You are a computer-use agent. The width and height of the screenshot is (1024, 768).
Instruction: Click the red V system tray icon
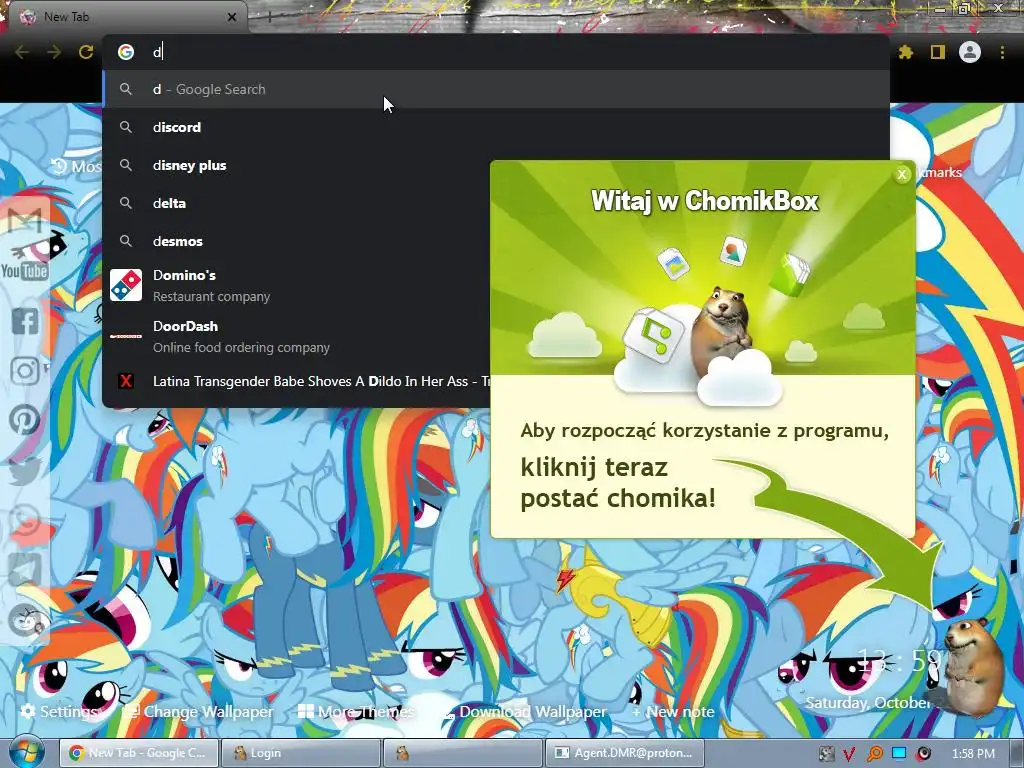[849, 754]
